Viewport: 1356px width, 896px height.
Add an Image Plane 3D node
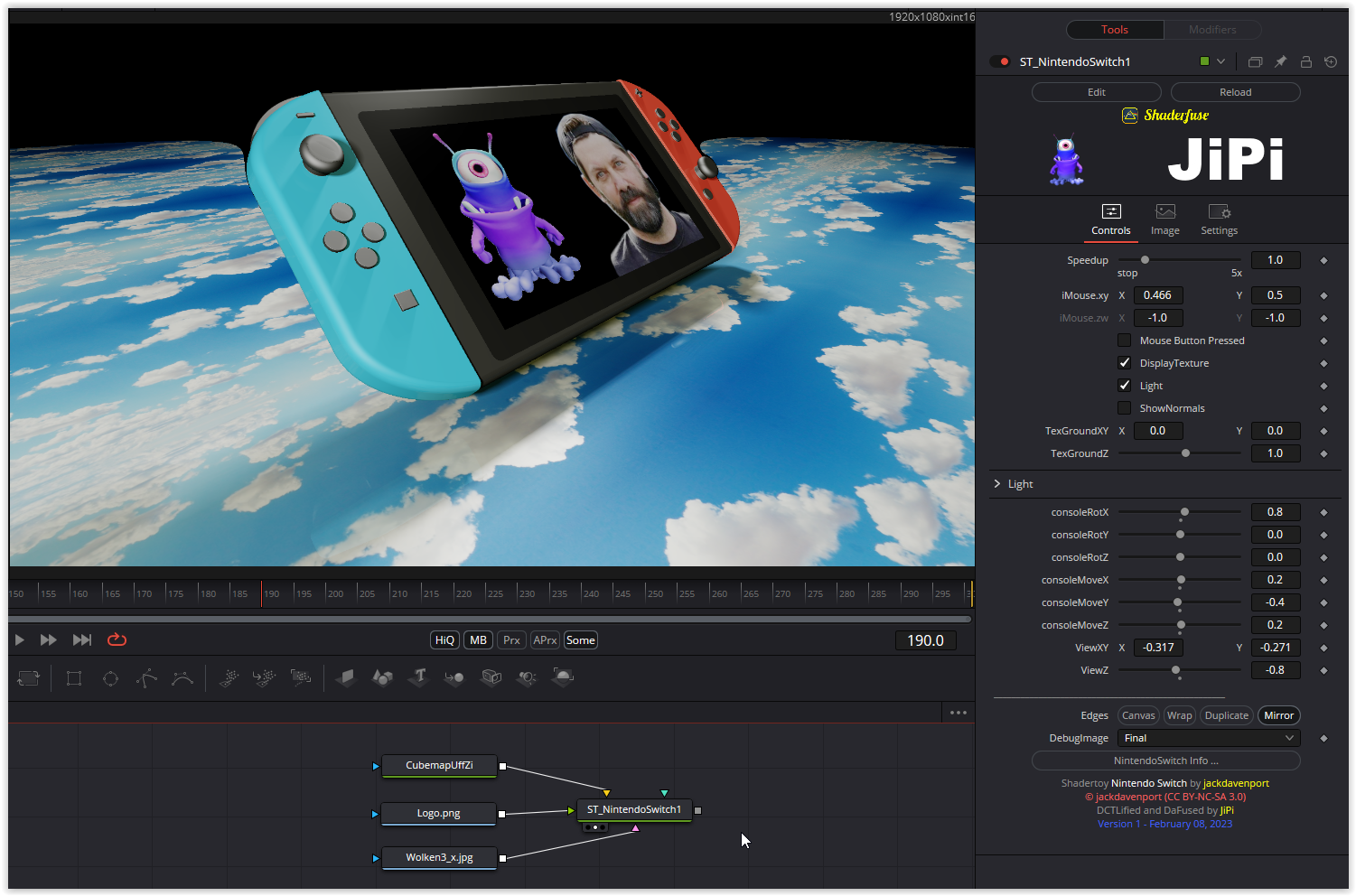tap(346, 677)
